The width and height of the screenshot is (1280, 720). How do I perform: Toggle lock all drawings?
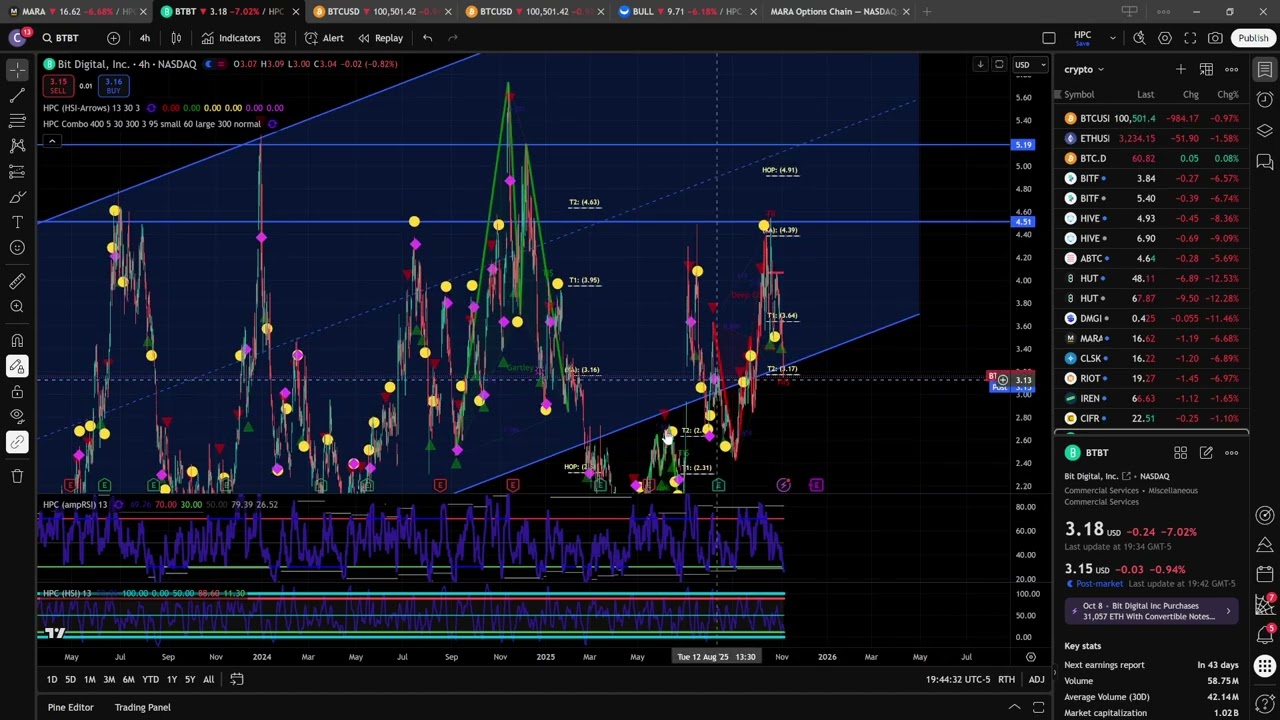[17, 391]
